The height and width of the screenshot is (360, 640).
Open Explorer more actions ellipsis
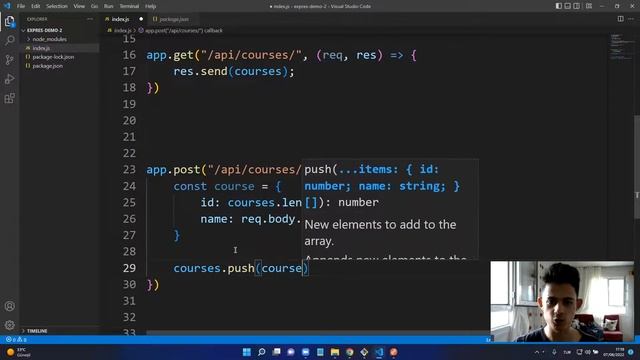[x=90, y=19]
